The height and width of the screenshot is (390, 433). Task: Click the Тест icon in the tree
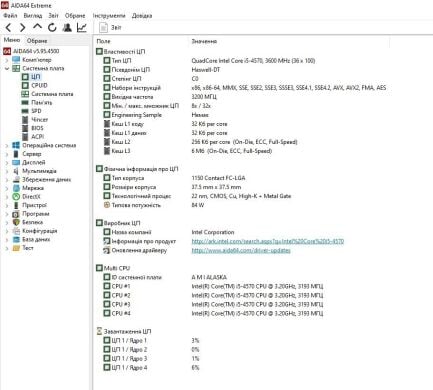tap(16, 248)
